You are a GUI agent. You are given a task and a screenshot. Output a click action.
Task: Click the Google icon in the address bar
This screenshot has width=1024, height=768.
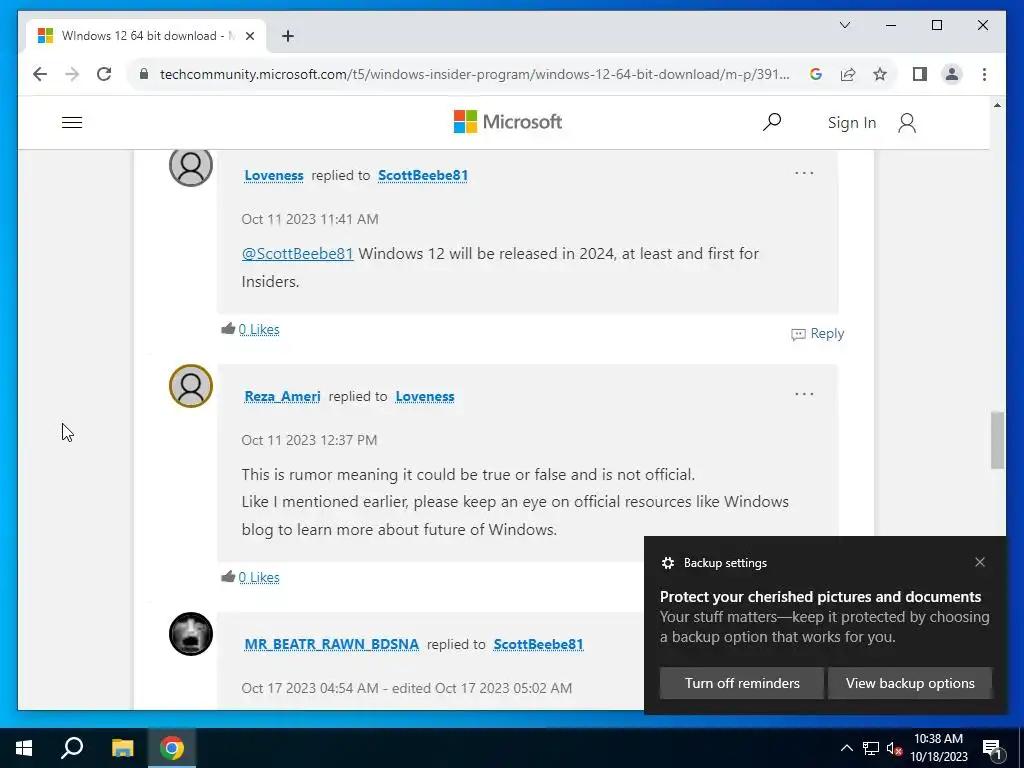816,74
